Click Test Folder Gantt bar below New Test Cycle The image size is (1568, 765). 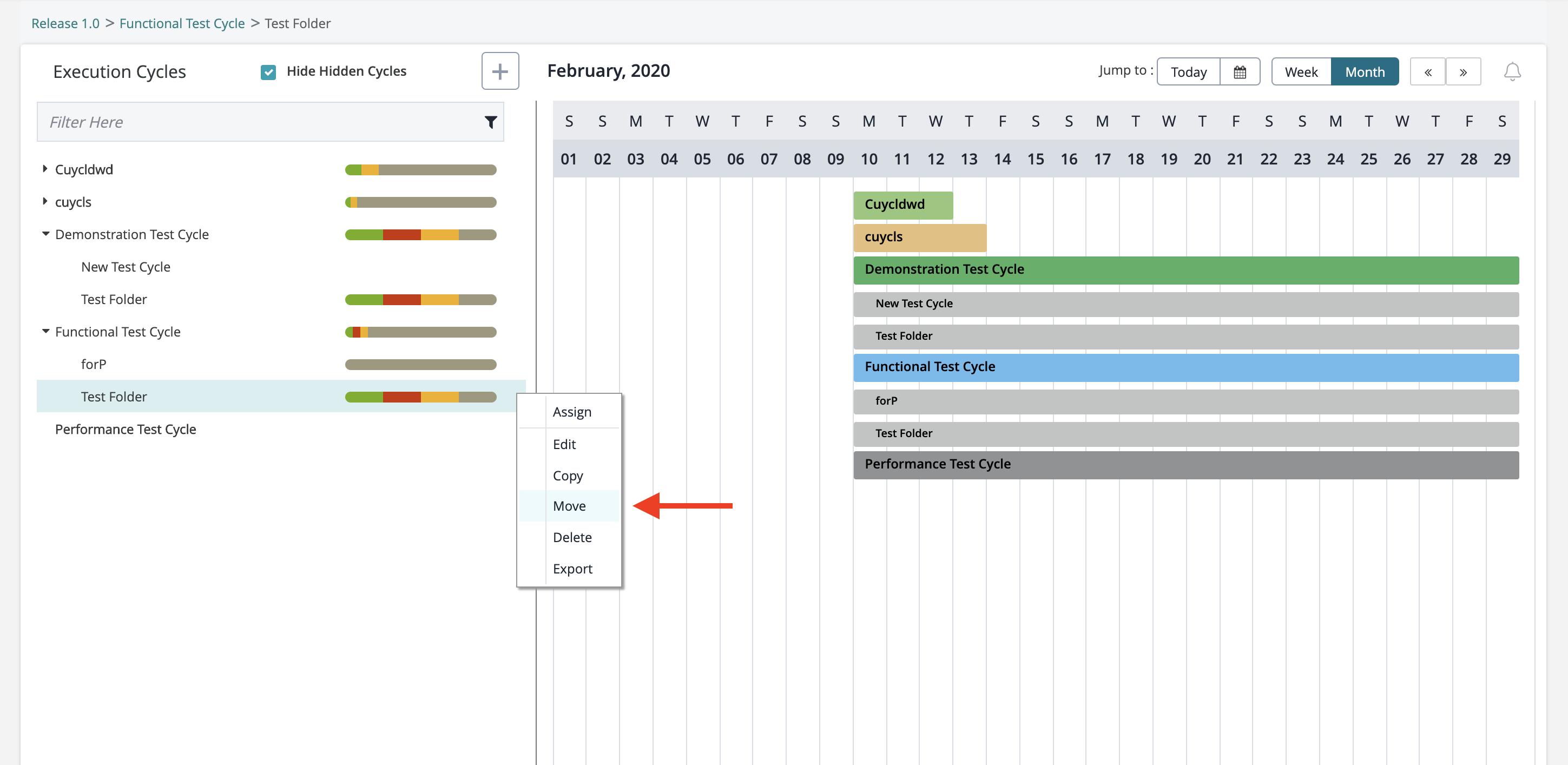tap(1186, 336)
